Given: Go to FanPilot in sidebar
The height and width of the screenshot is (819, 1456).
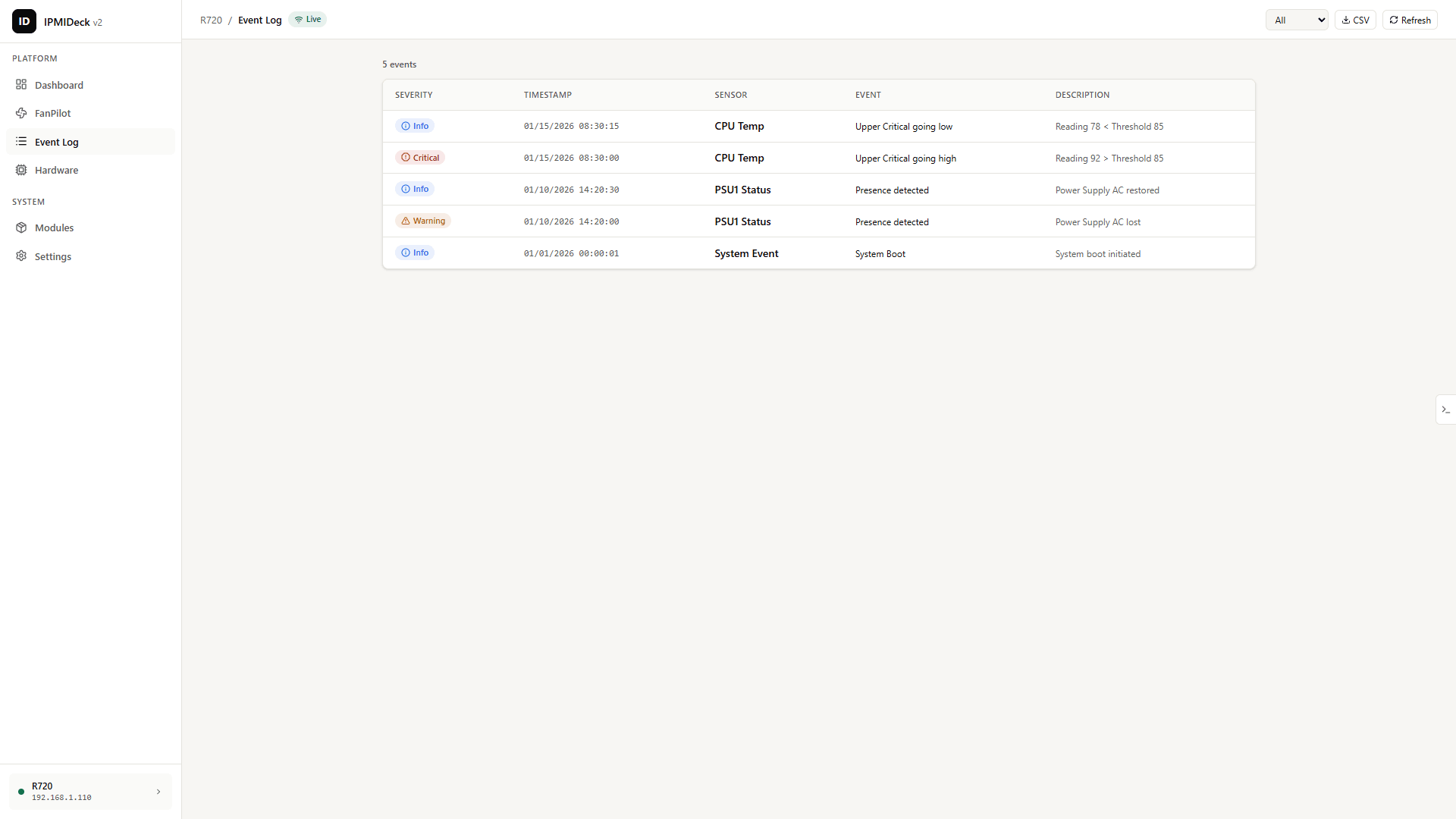Looking at the screenshot, I should click(x=90, y=113).
